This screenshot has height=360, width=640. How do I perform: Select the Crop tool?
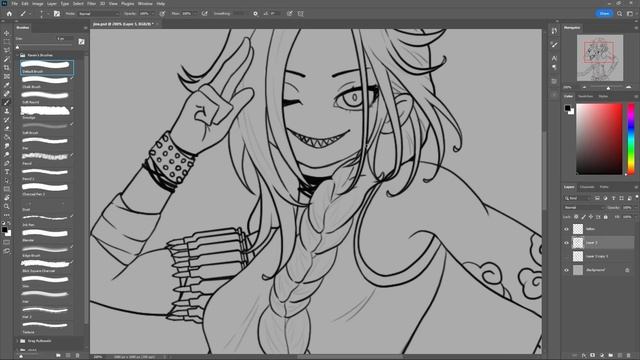(x=7, y=68)
